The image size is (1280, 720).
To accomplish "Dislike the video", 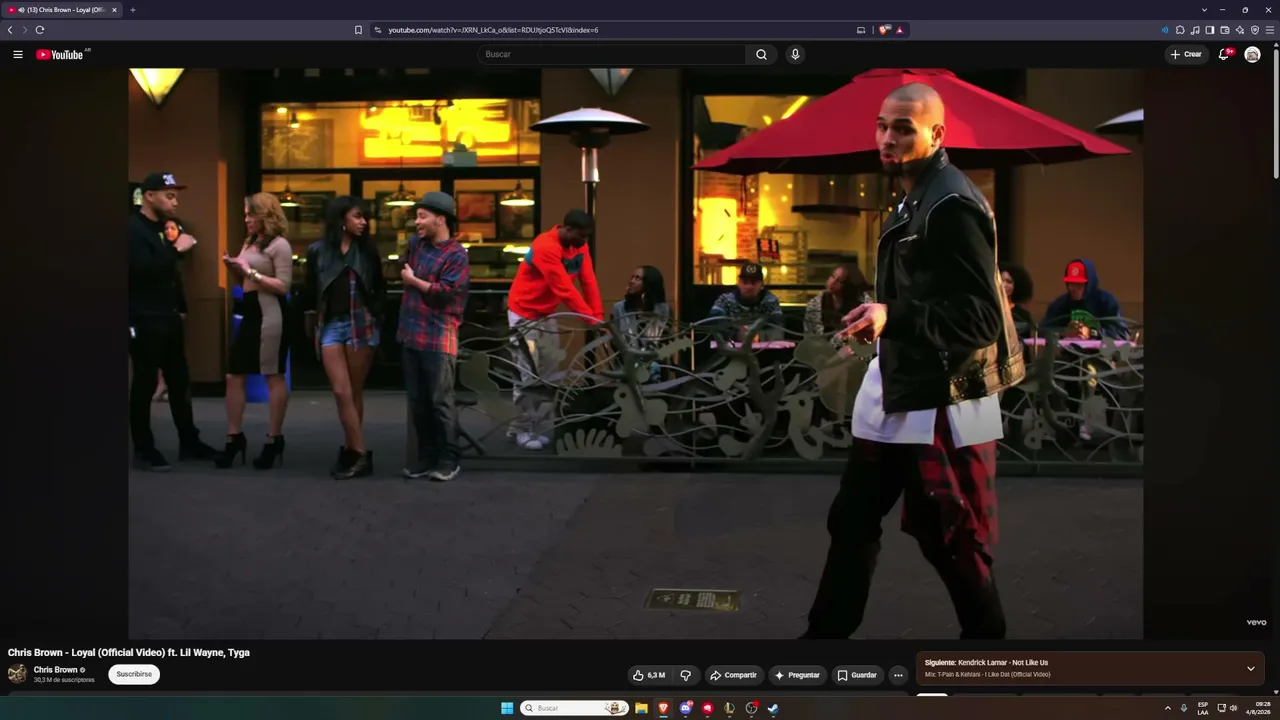I will point(685,675).
